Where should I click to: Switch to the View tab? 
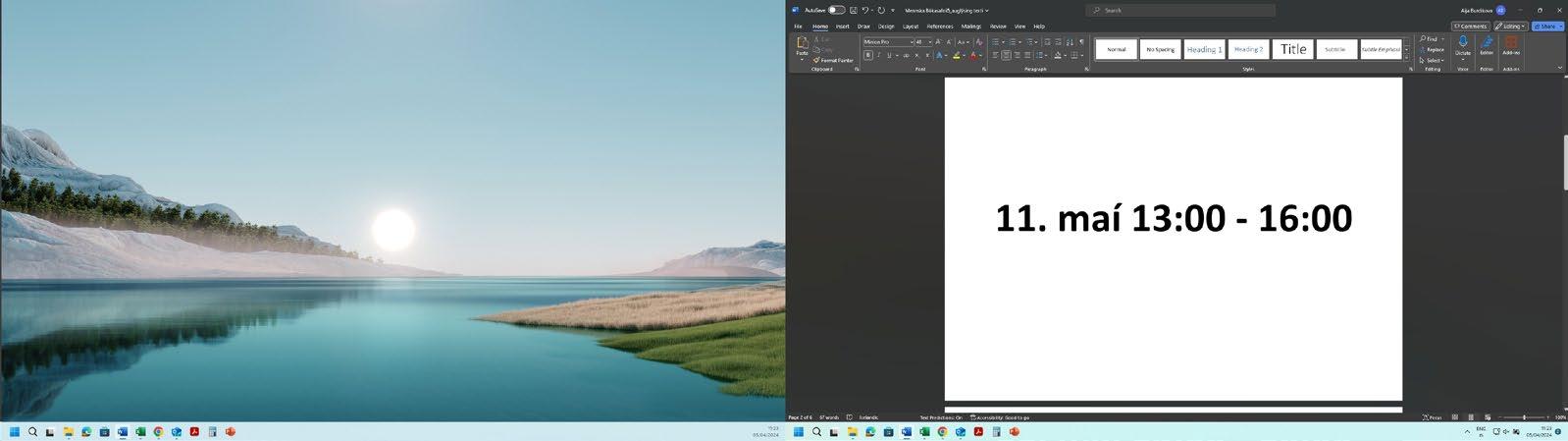(1019, 27)
